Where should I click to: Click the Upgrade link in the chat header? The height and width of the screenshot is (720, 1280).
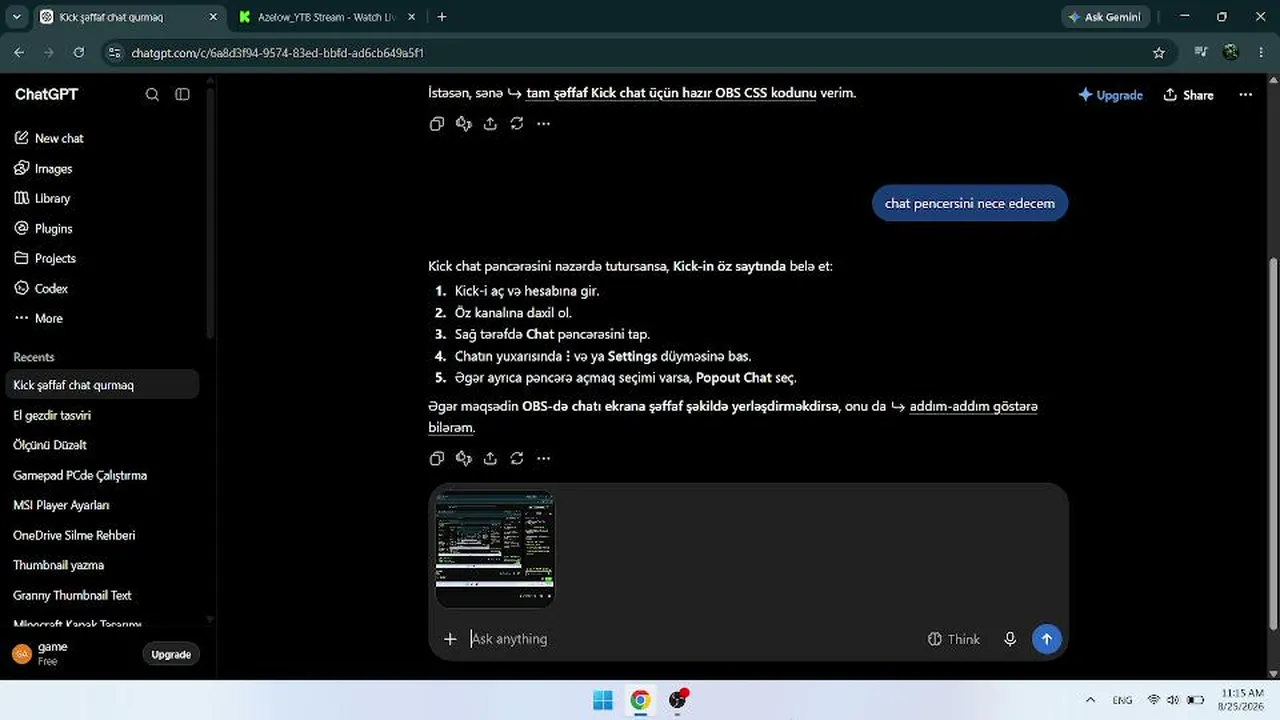click(1110, 95)
